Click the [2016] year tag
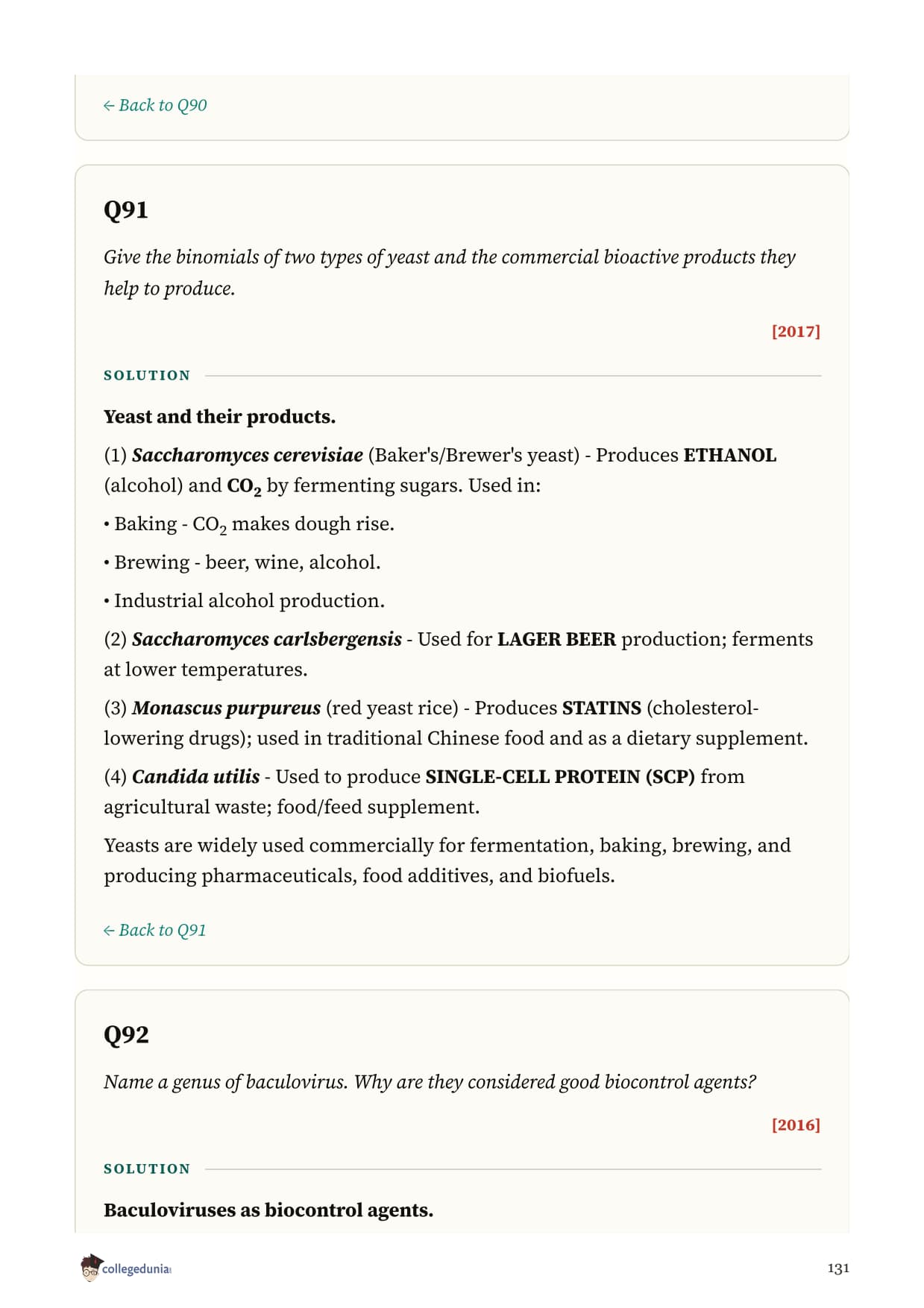924x1308 pixels. click(796, 1125)
